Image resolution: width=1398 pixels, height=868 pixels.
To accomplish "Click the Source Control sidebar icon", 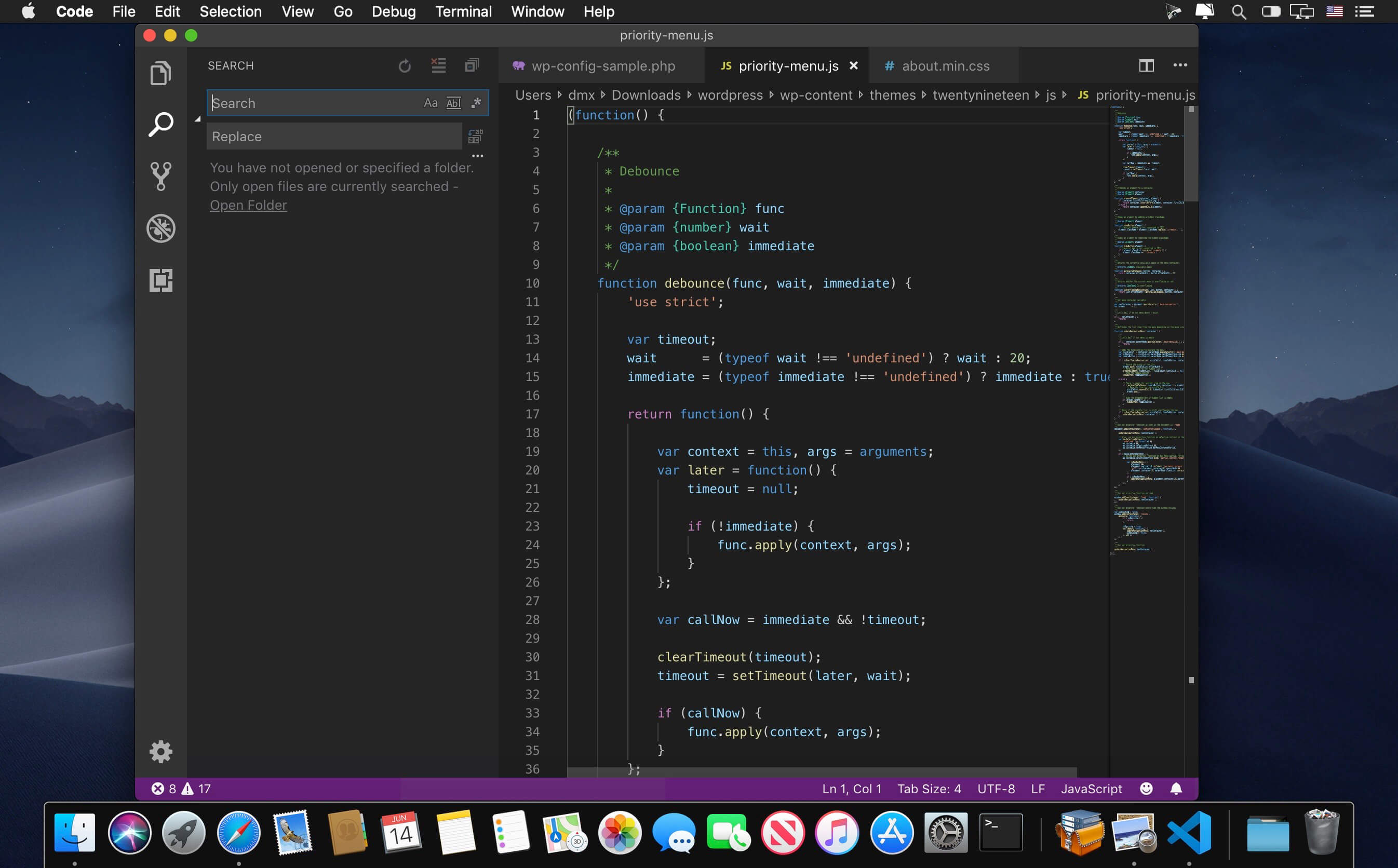I will (160, 176).
